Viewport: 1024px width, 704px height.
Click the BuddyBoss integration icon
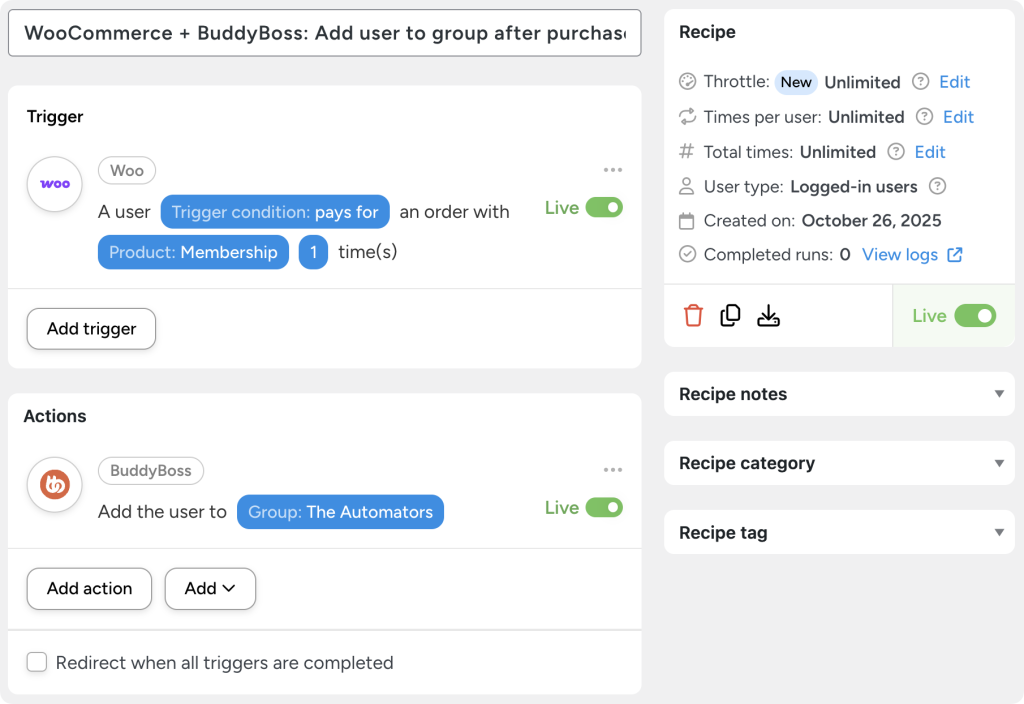coord(54,487)
